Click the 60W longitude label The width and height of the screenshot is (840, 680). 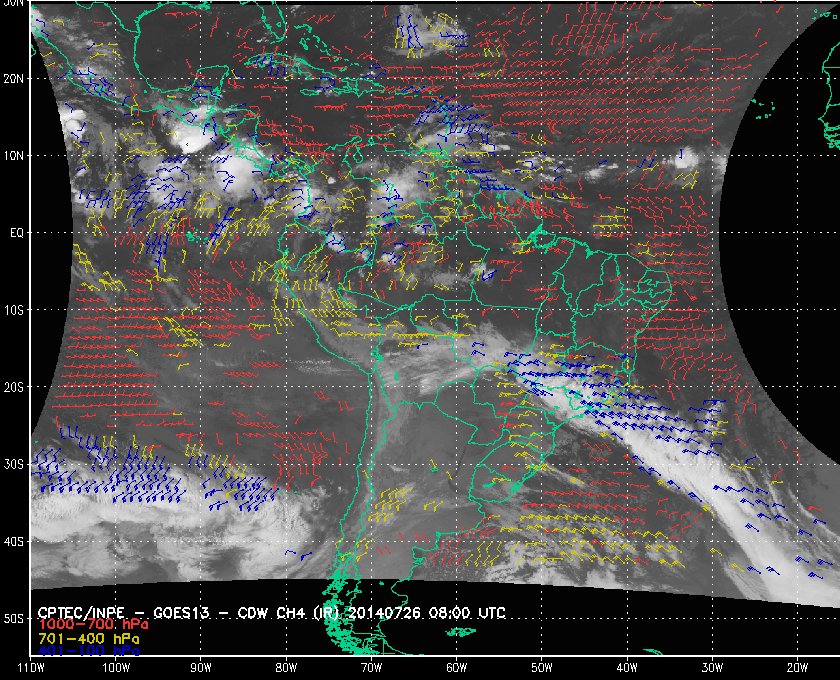(x=456, y=668)
